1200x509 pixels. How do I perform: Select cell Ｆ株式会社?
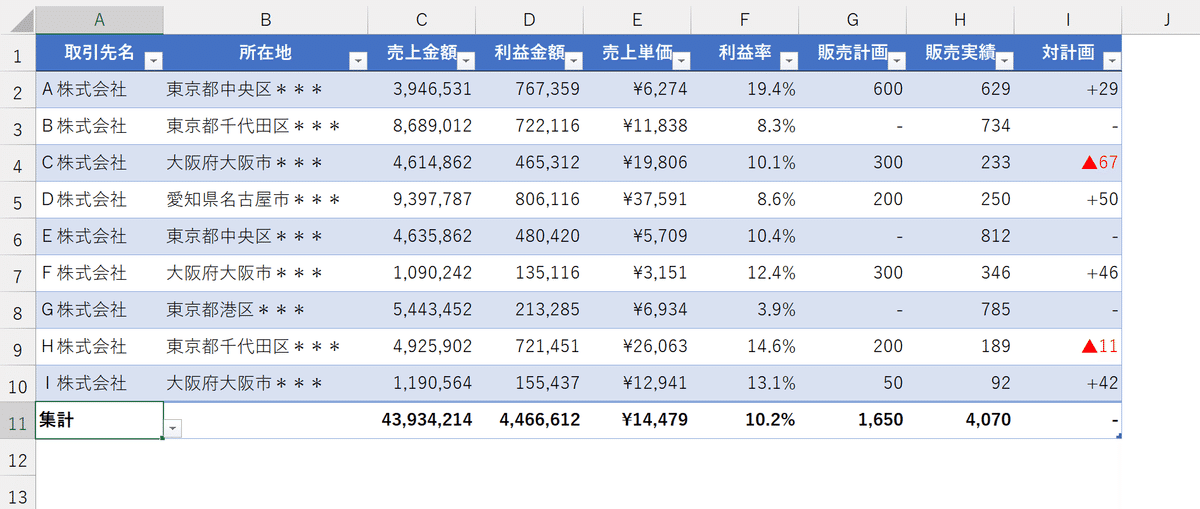point(100,273)
